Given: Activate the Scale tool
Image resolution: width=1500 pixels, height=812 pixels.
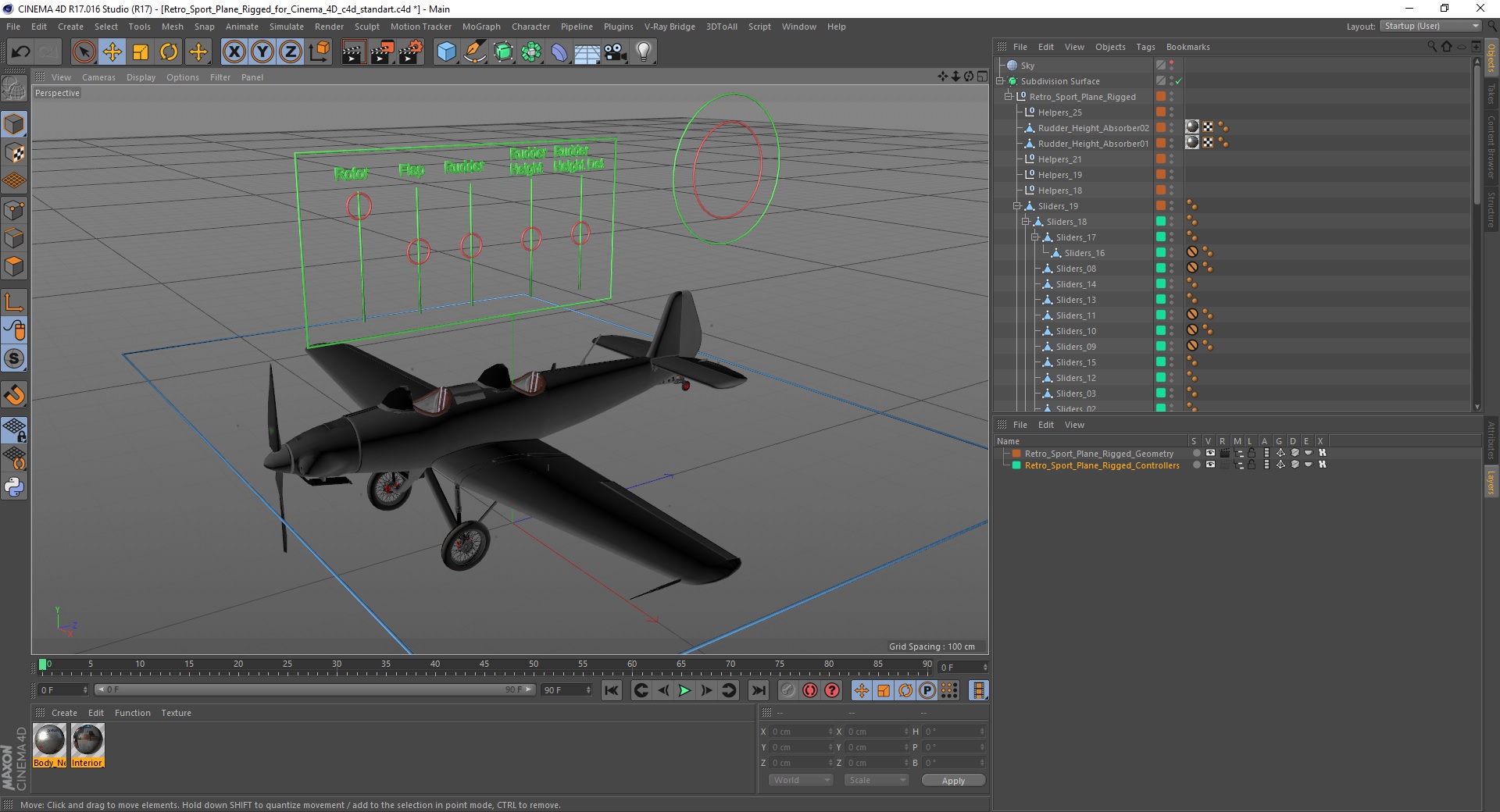Looking at the screenshot, I should [141, 52].
